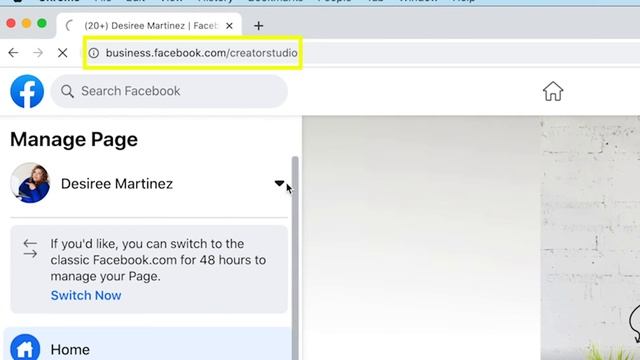Close the Desiree Martinez Facebook tab
The image size is (640, 360).
tap(229, 26)
